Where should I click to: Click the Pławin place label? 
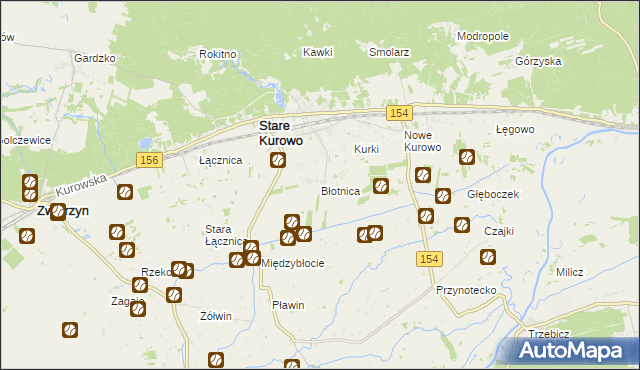point(288,305)
